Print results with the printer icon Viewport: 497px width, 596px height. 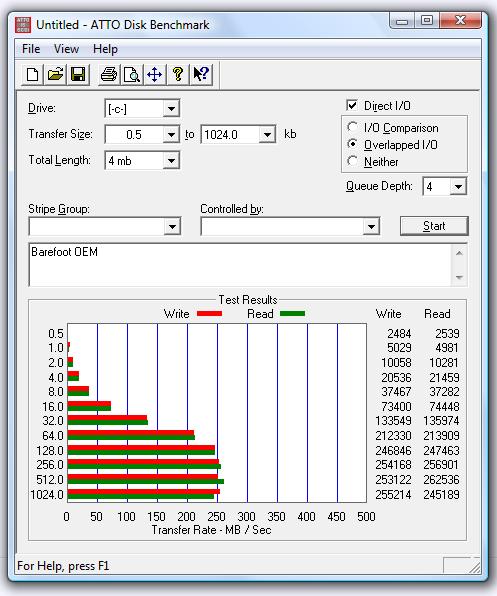pyautogui.click(x=109, y=74)
